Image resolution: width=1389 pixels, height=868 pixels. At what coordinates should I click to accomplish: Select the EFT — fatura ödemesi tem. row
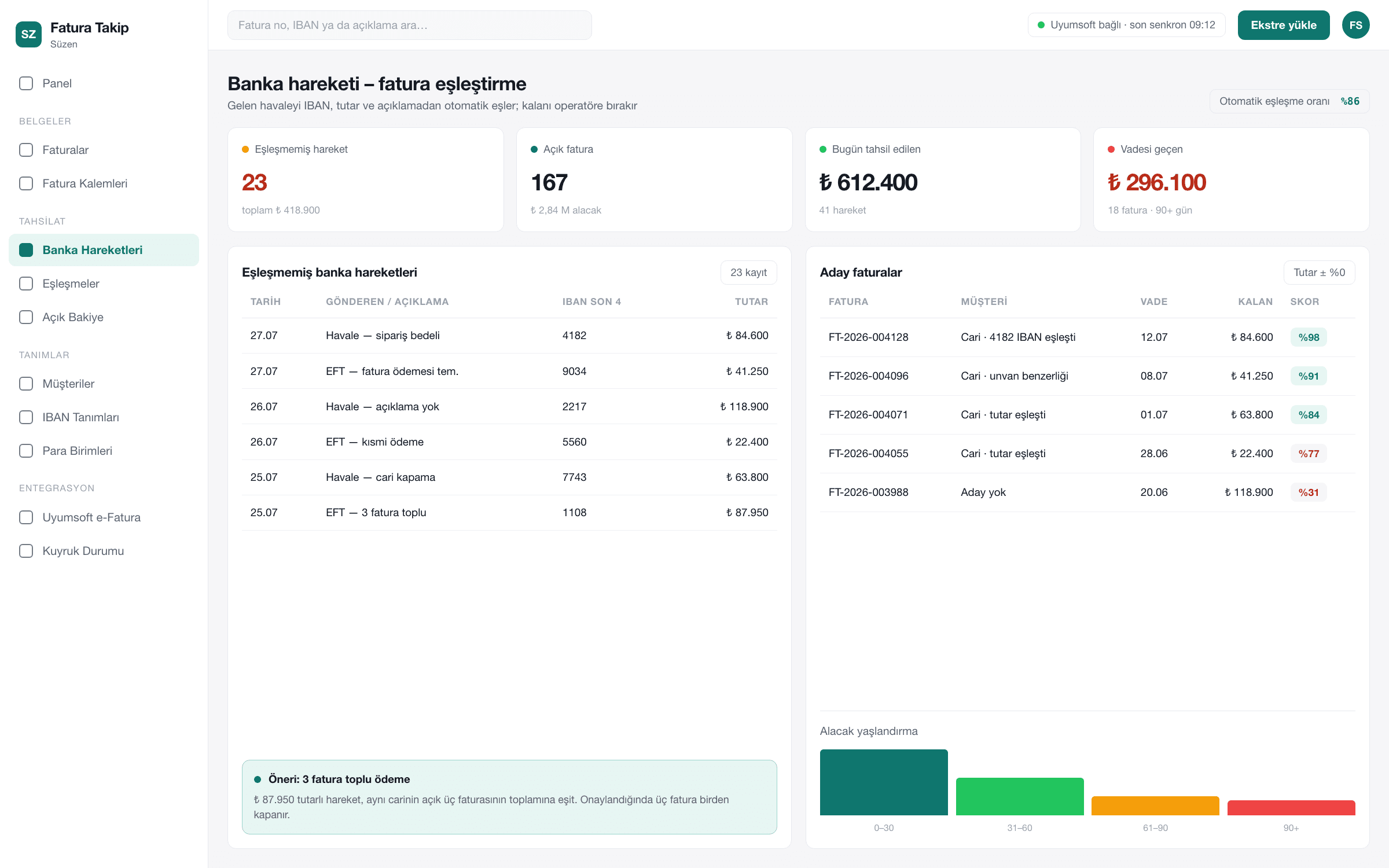509,371
